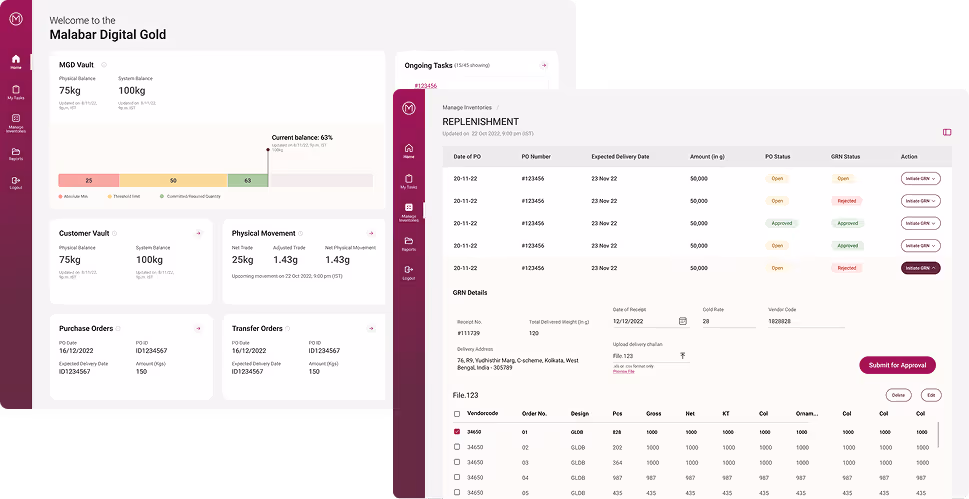Click Malabar logo in dashboard window sidebar
The image size is (969, 499).
15,19
